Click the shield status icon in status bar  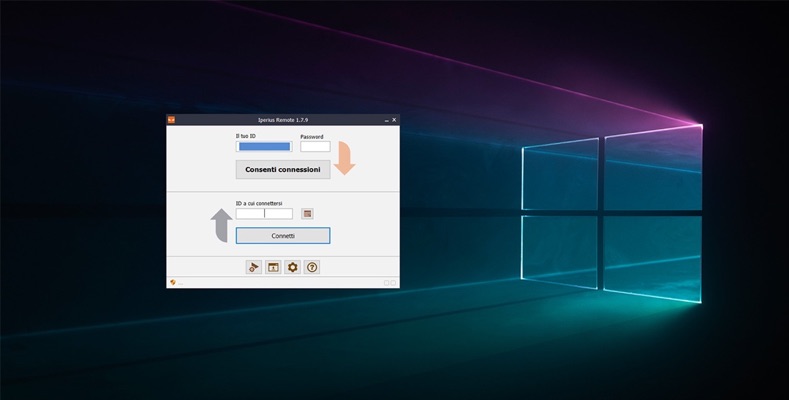173,283
